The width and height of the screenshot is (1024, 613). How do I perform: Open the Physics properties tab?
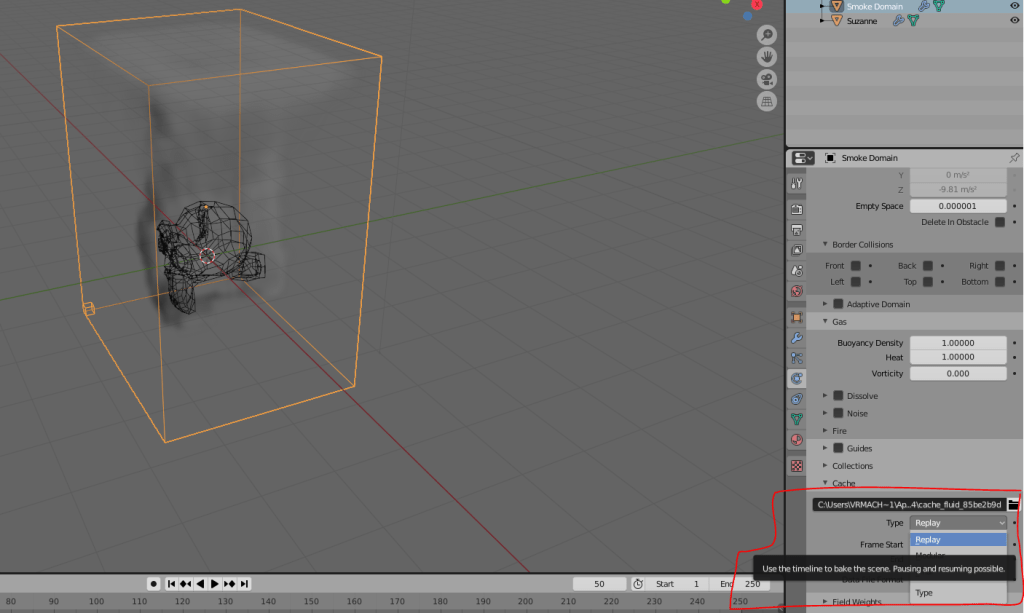[797, 378]
